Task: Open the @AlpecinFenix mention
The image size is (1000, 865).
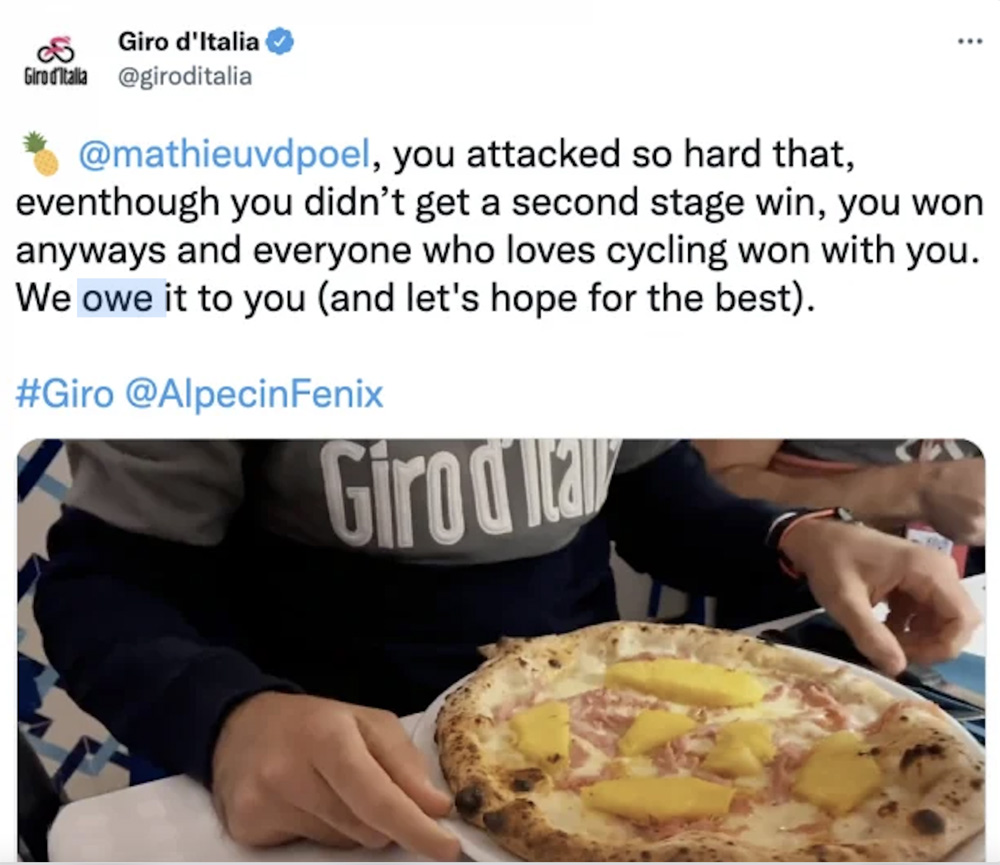Action: pos(254,393)
